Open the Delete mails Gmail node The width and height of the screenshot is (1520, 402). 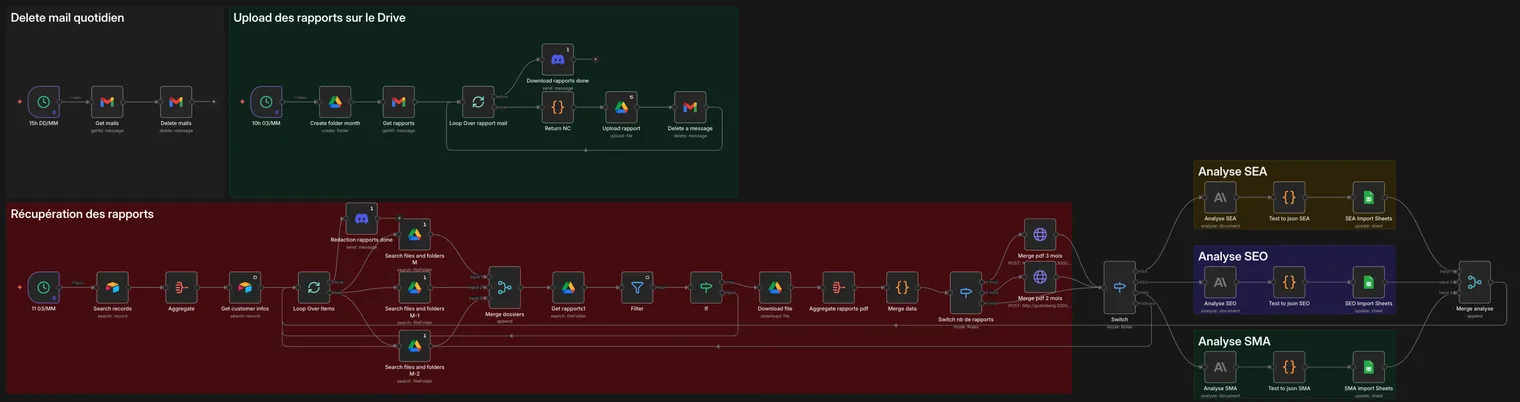[176, 102]
